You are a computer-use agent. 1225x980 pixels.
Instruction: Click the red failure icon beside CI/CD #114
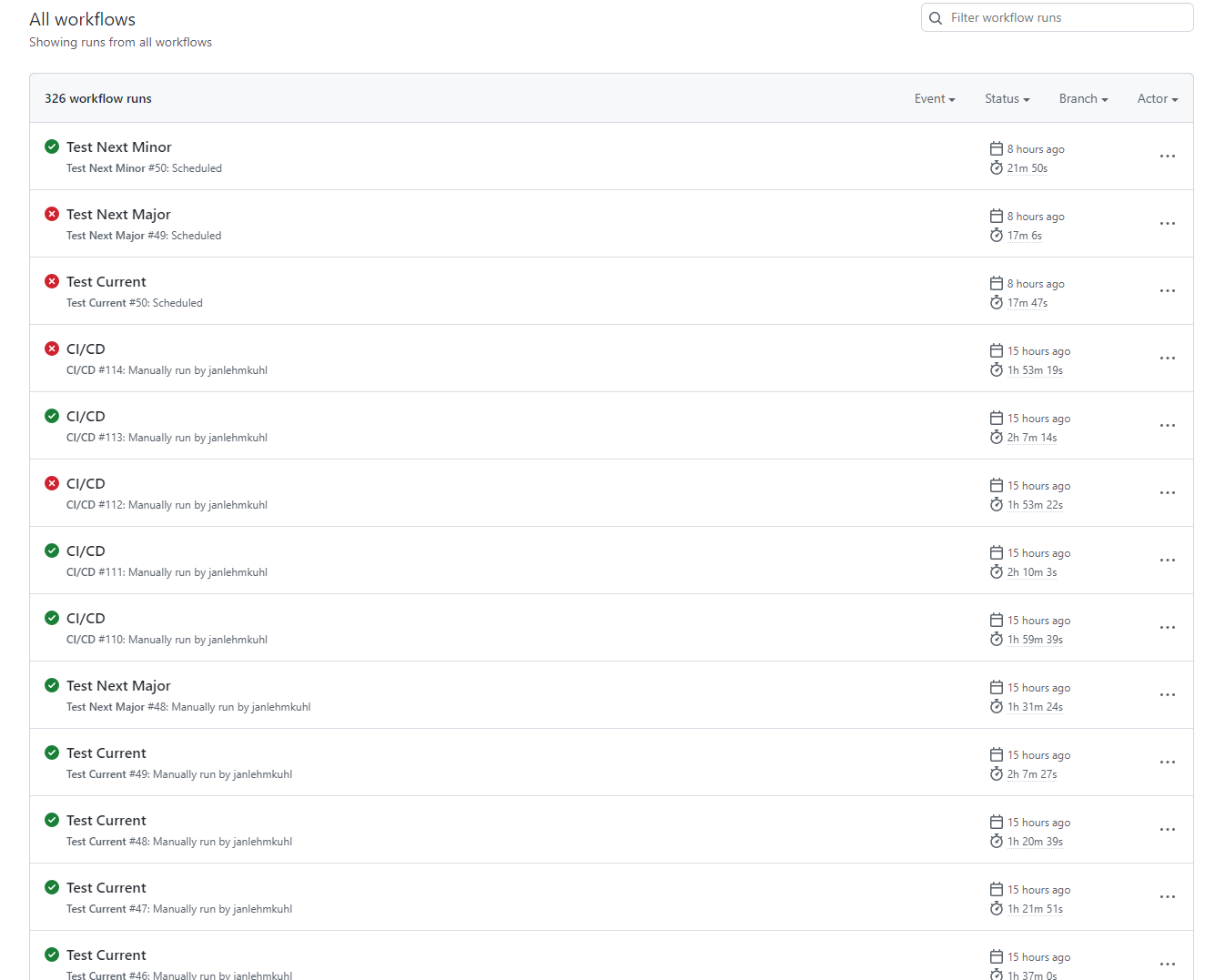click(51, 348)
